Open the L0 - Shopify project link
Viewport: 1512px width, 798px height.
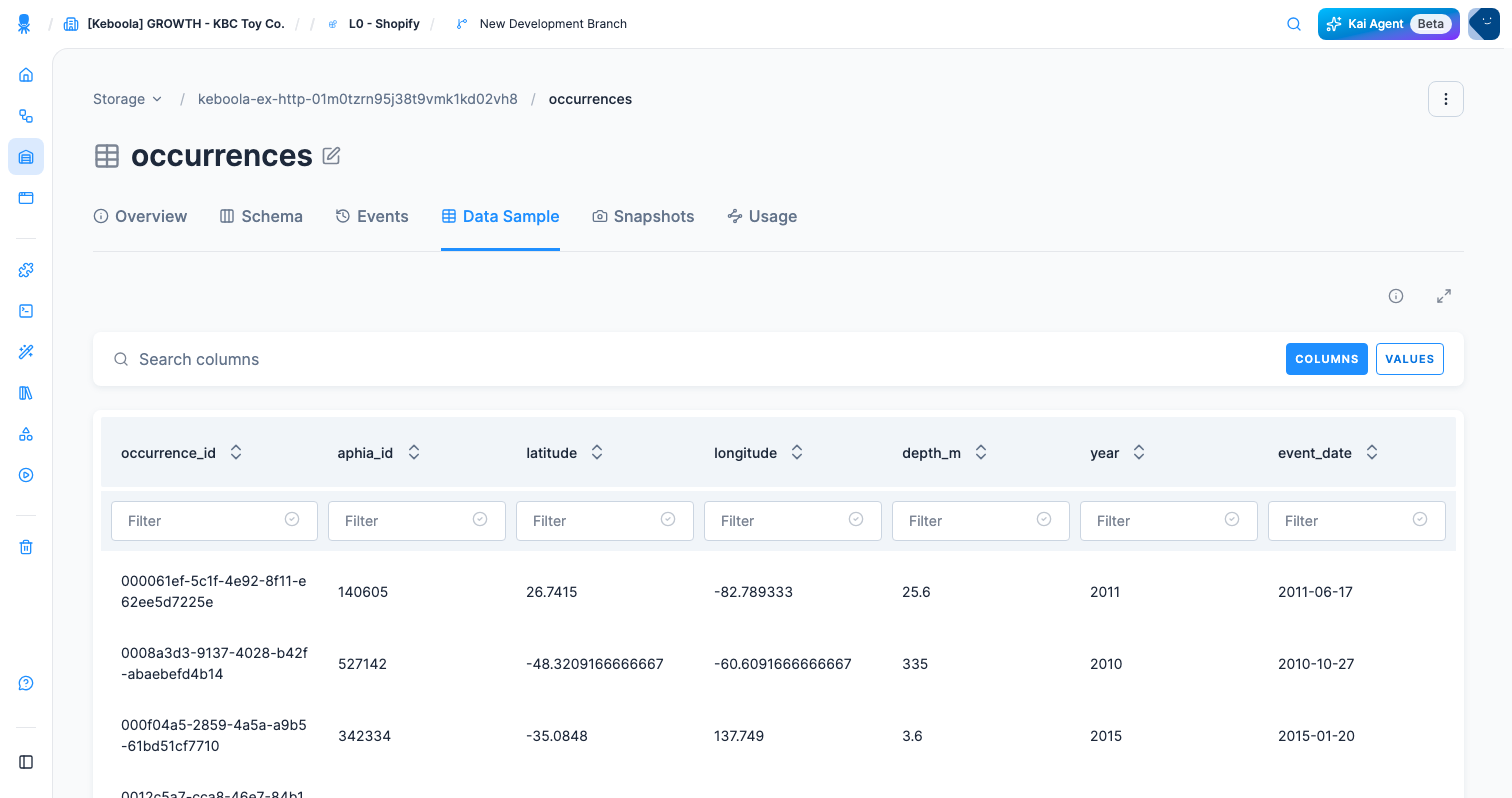(x=383, y=24)
